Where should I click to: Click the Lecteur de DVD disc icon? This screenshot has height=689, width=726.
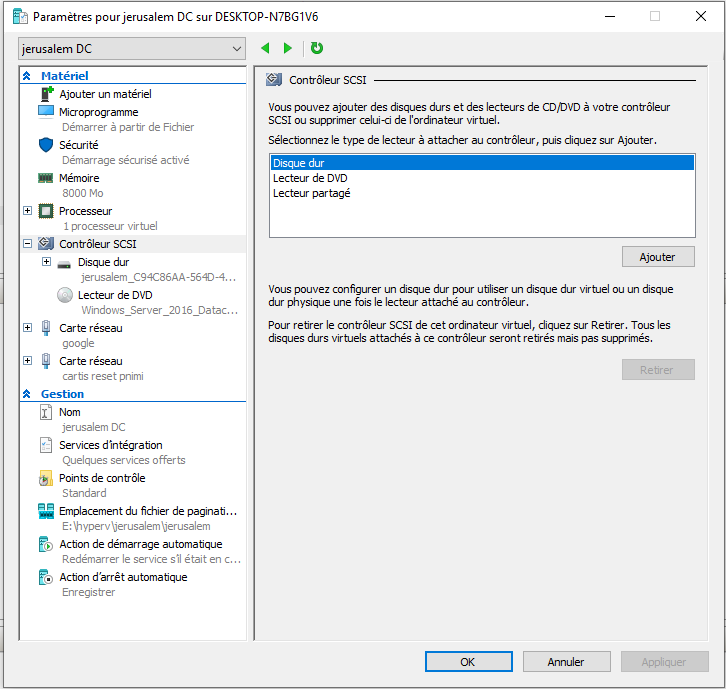point(65,295)
